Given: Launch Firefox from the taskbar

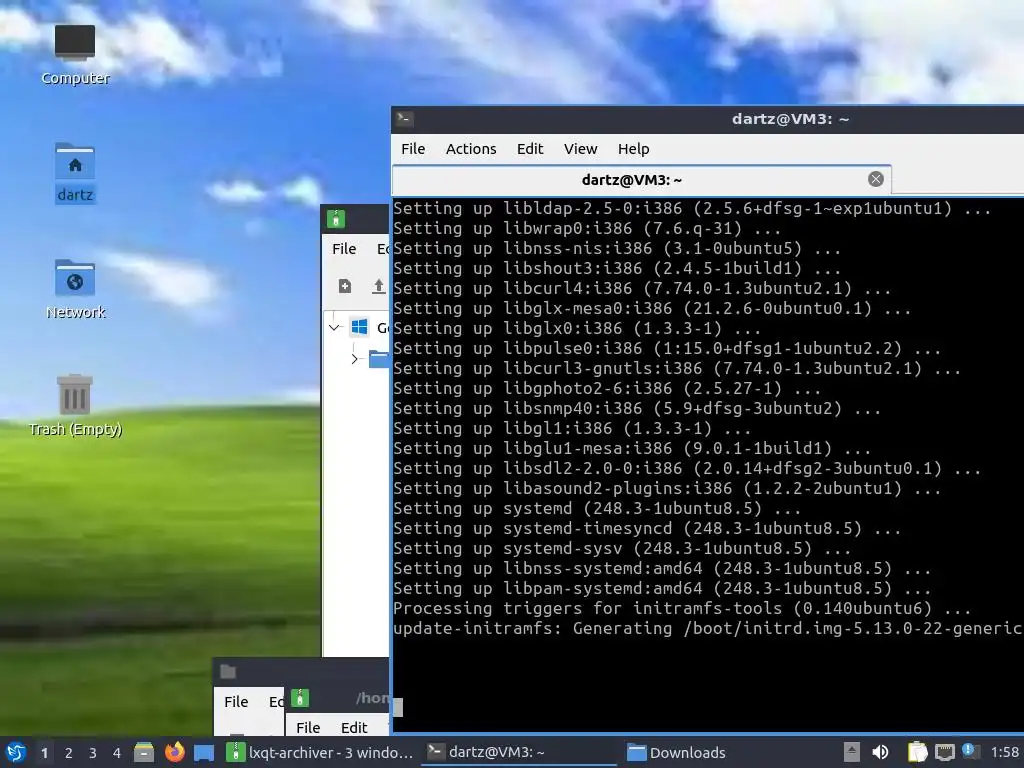Looking at the screenshot, I should coord(174,752).
